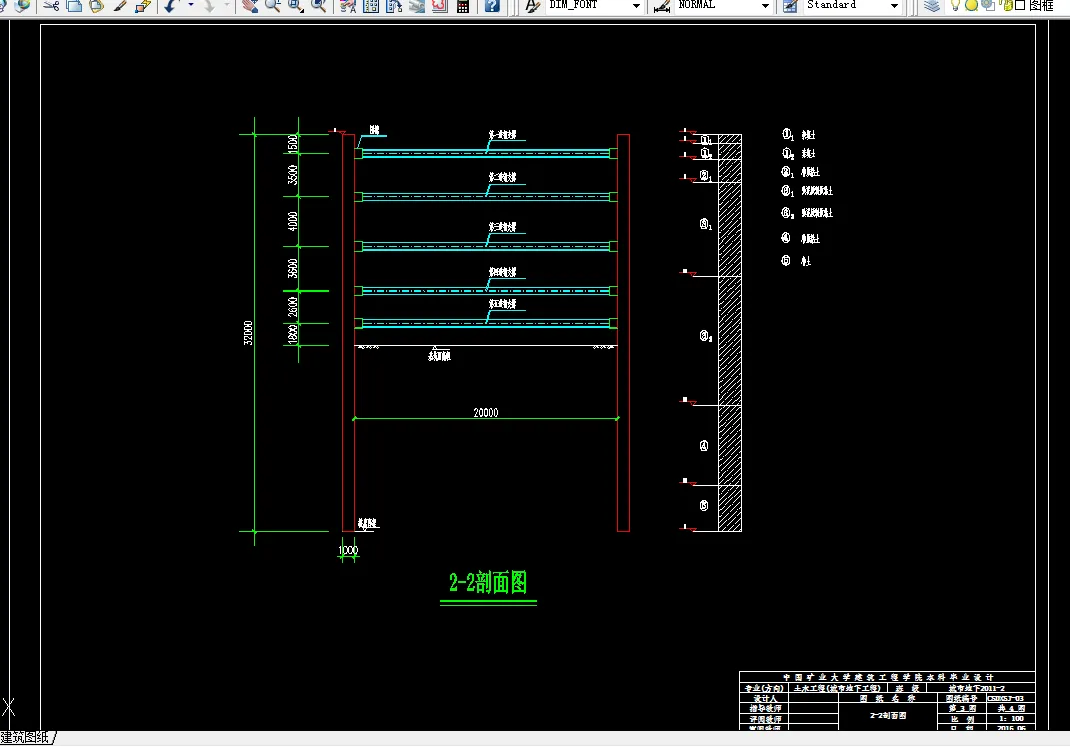1070x747 pixels.
Task: Open the Sheet Set Manager icon
Action: pos(417,5)
